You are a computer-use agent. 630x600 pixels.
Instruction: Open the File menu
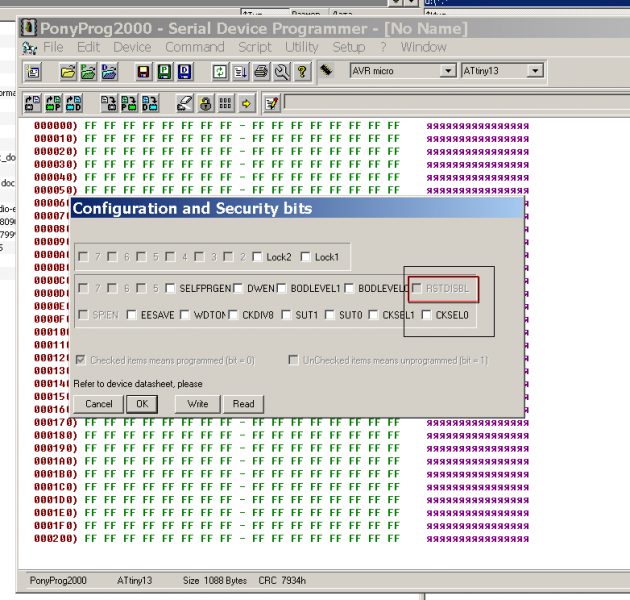tap(53, 47)
